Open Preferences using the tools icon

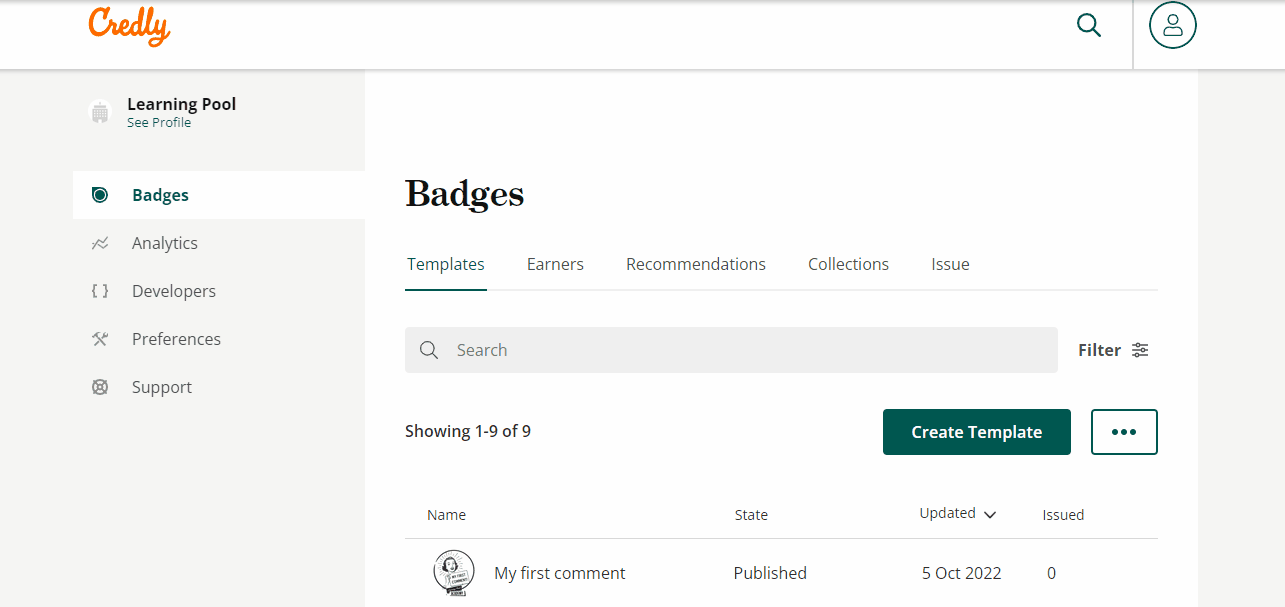tap(99, 338)
